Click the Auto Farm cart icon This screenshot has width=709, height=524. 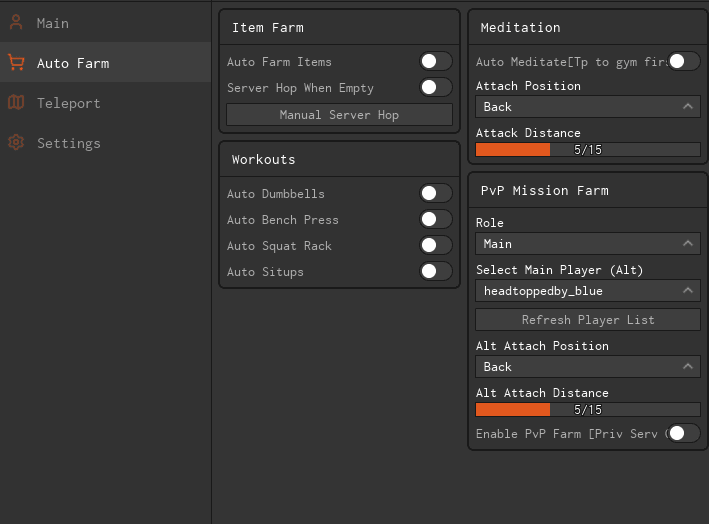[16, 63]
